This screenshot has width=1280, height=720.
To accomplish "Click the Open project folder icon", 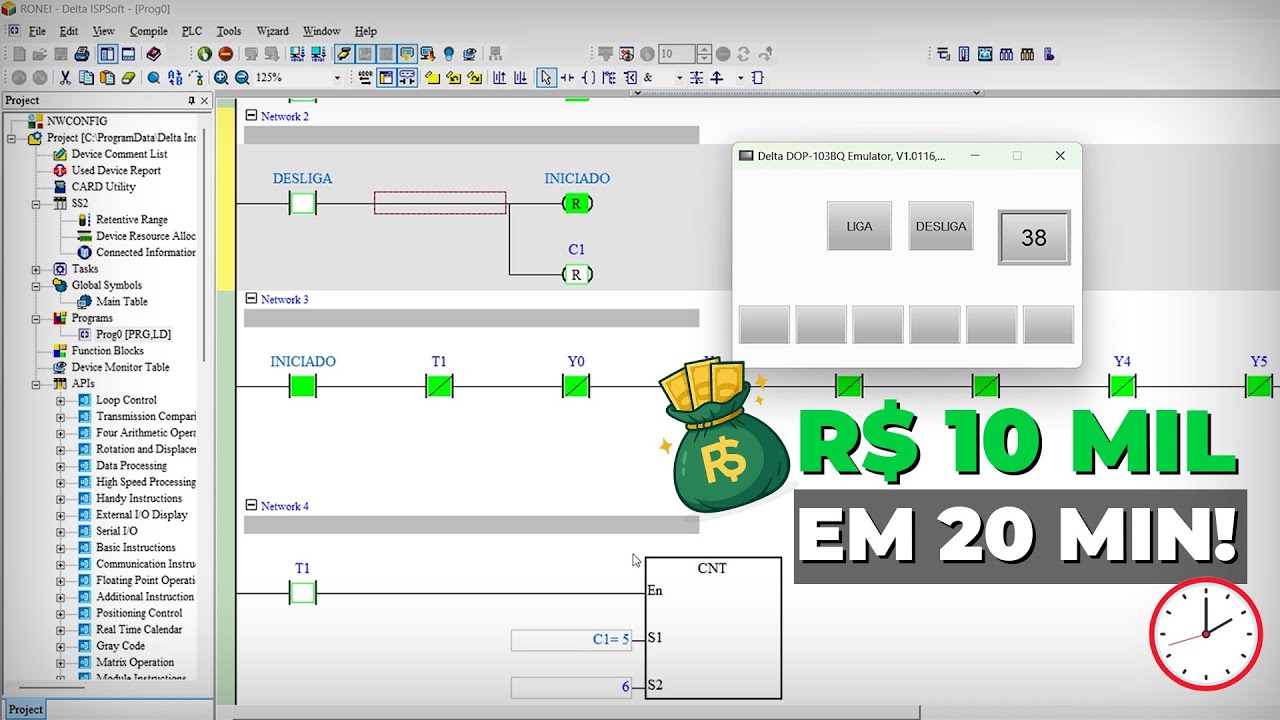I will [x=39, y=54].
